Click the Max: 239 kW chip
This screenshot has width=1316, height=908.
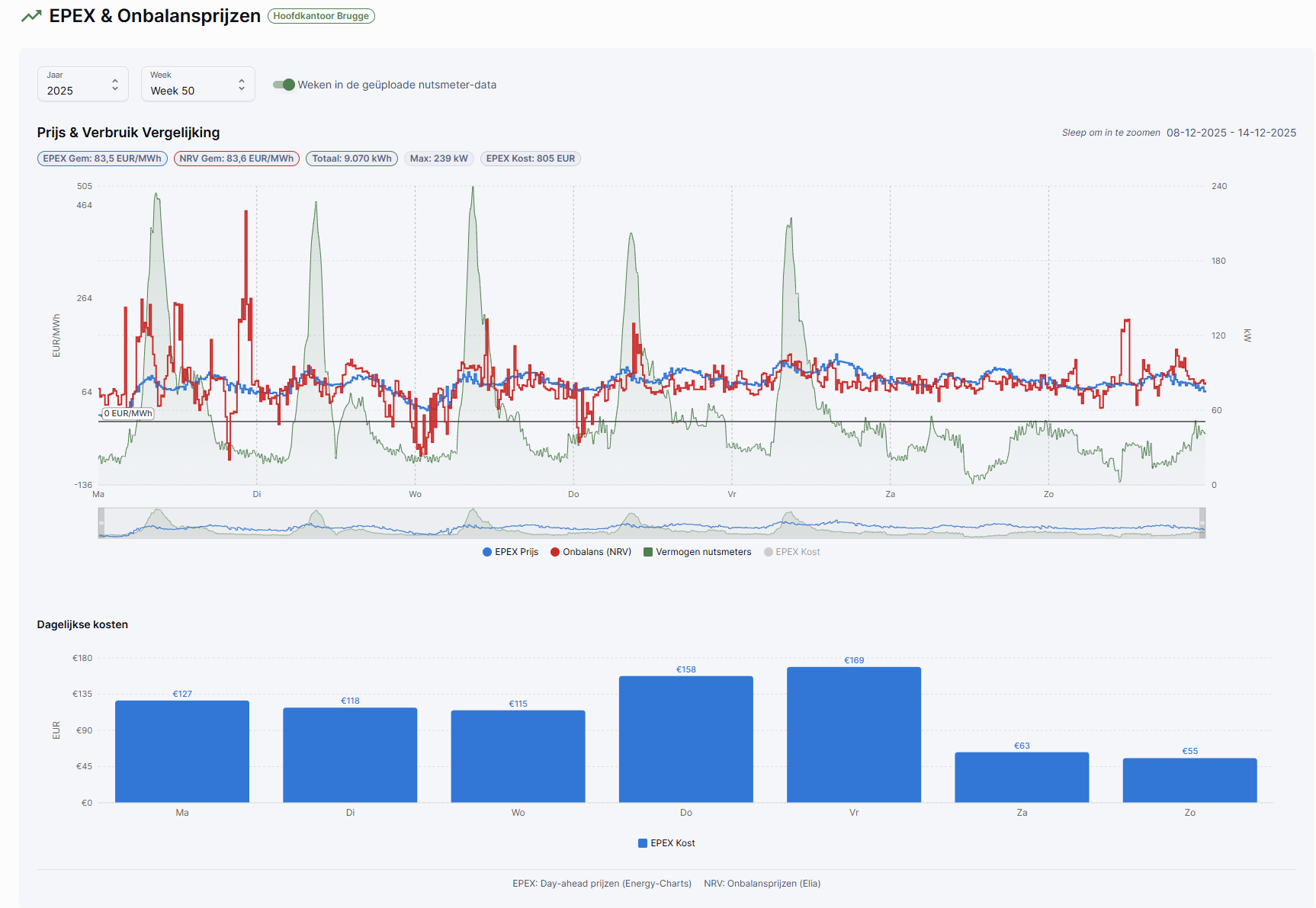pyautogui.click(x=439, y=159)
